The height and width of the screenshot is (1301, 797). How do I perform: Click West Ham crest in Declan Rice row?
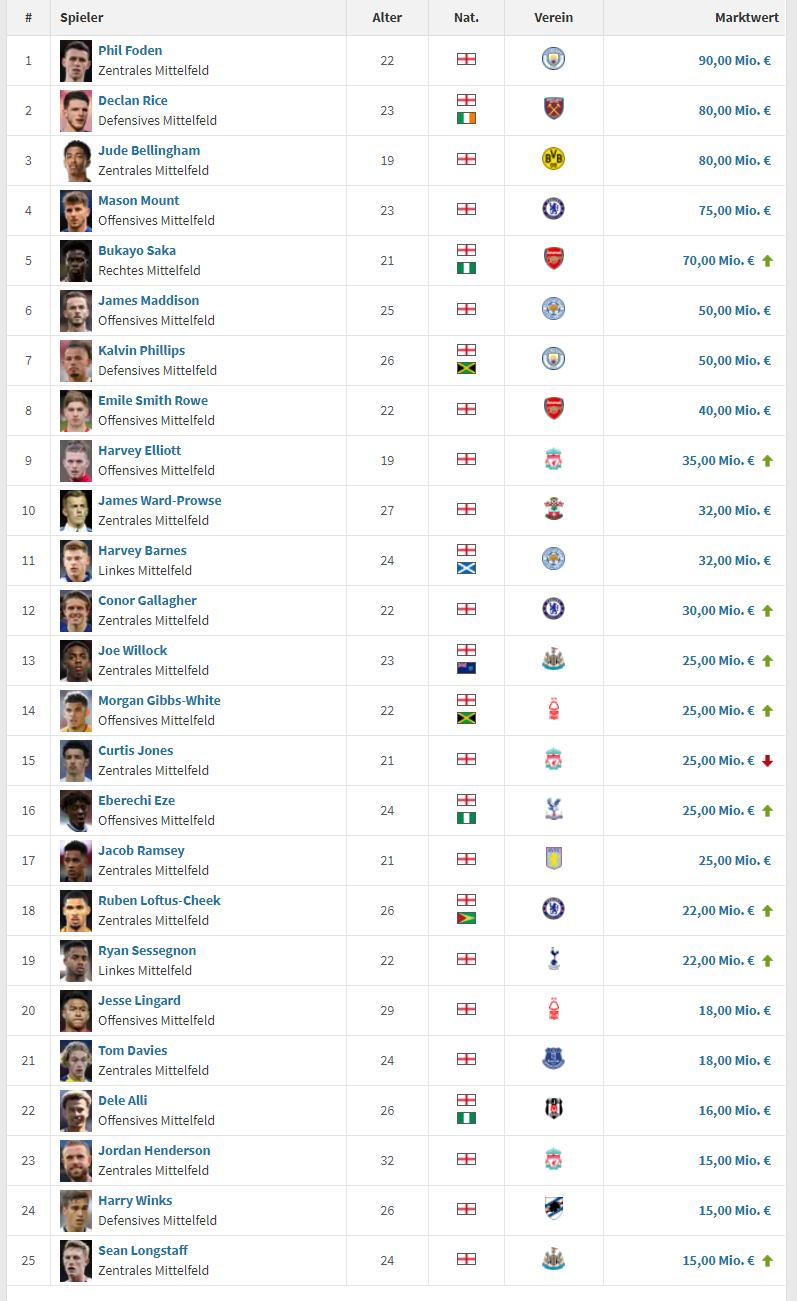coord(553,110)
